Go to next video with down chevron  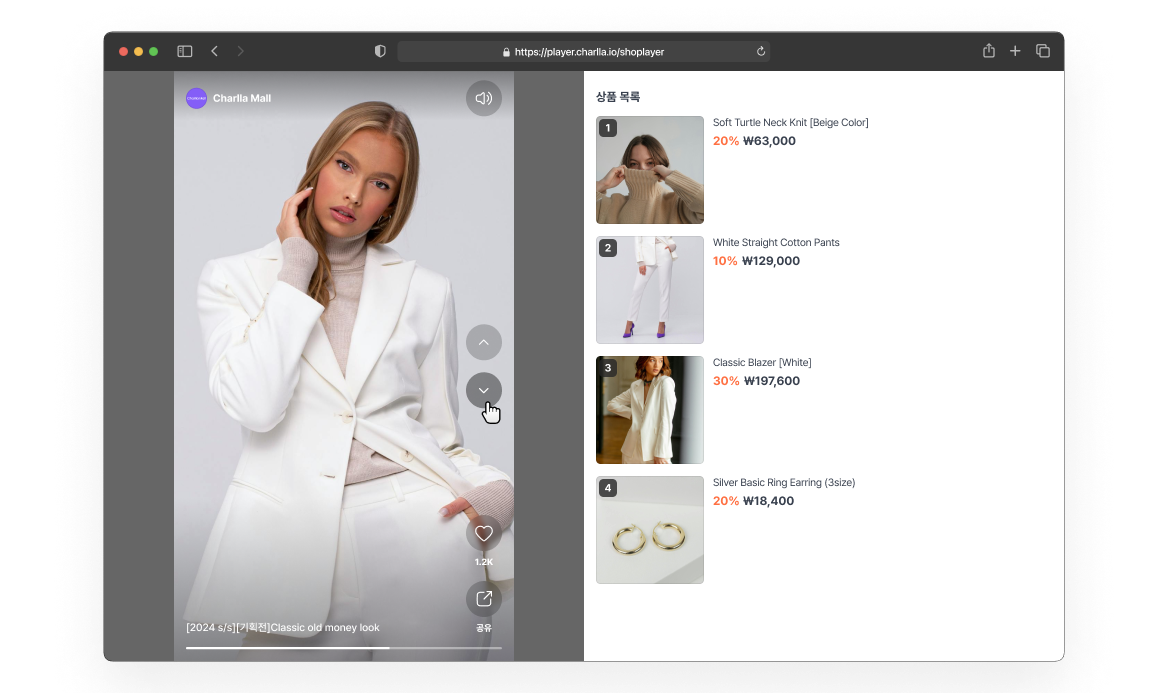coord(484,390)
